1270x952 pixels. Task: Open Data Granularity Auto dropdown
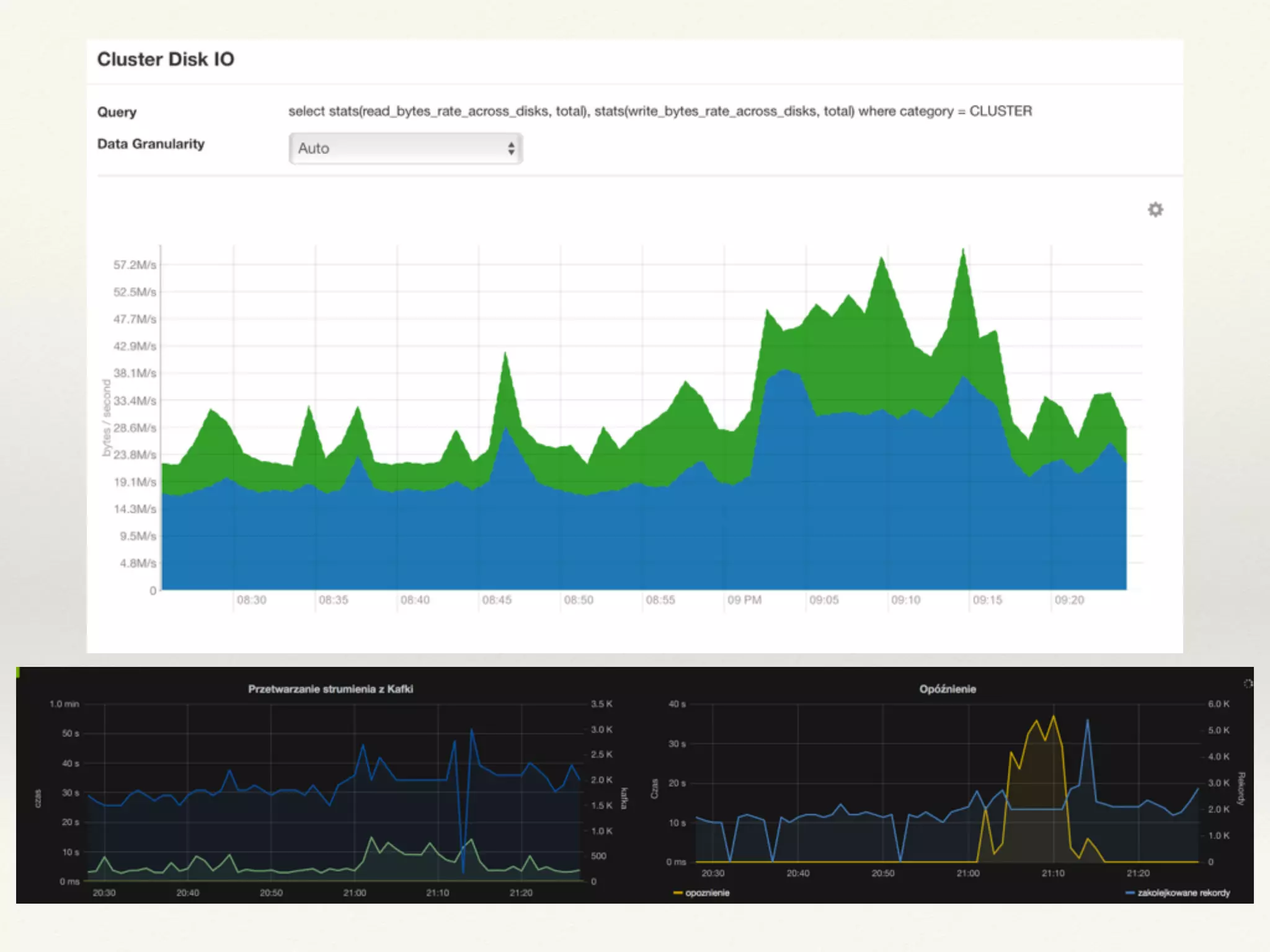(x=405, y=149)
